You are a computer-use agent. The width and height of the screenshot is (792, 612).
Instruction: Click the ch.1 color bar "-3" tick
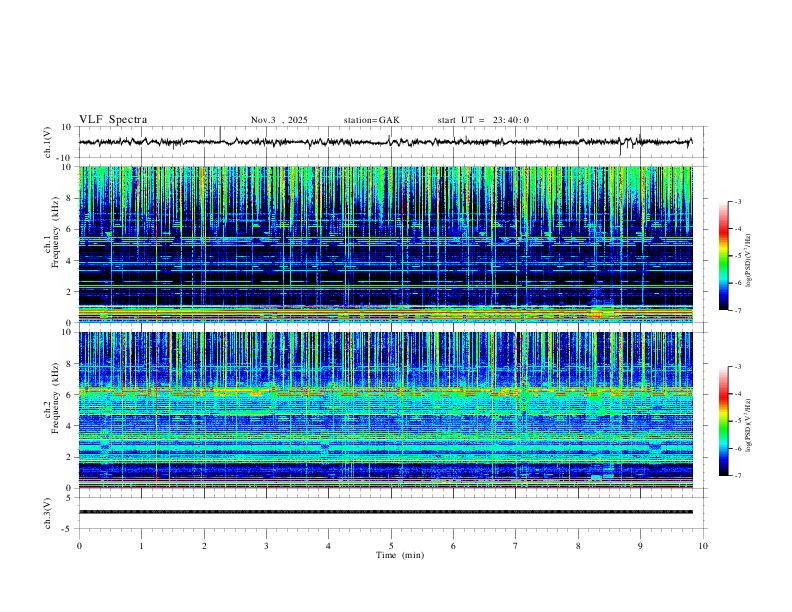[x=738, y=201]
